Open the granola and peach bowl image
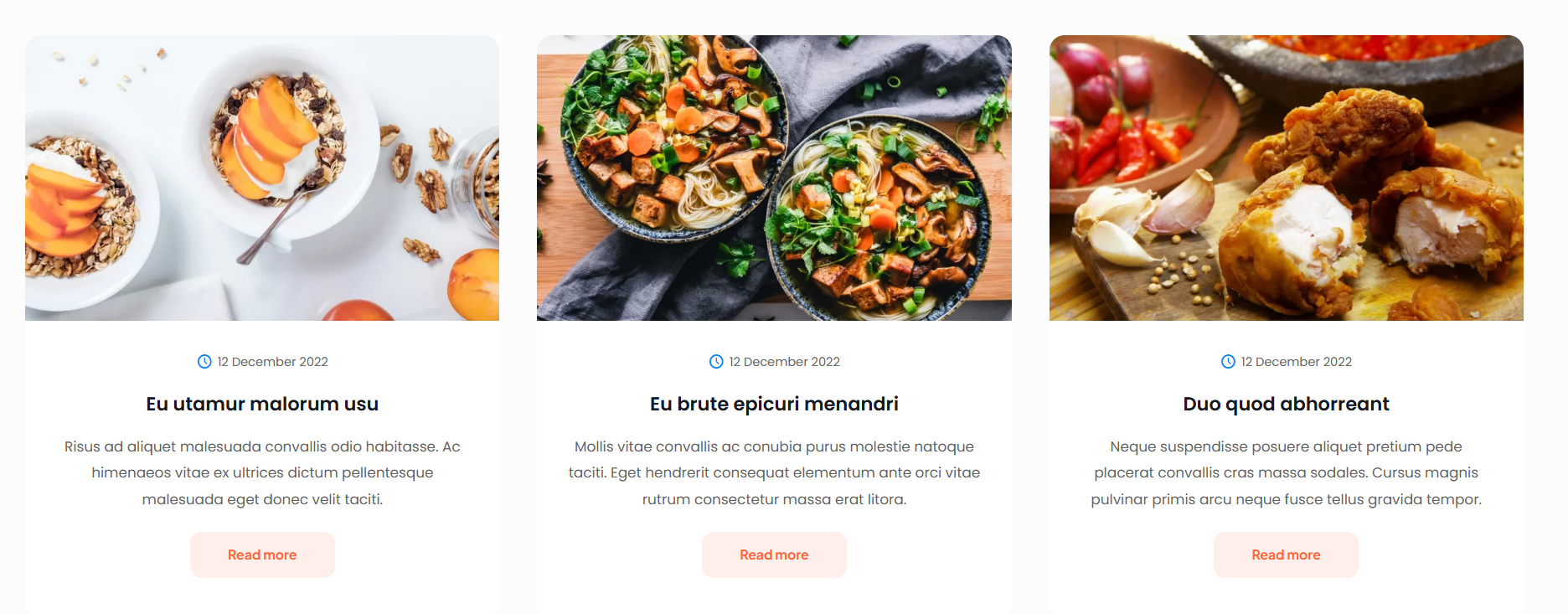The image size is (1568, 614). (262, 178)
